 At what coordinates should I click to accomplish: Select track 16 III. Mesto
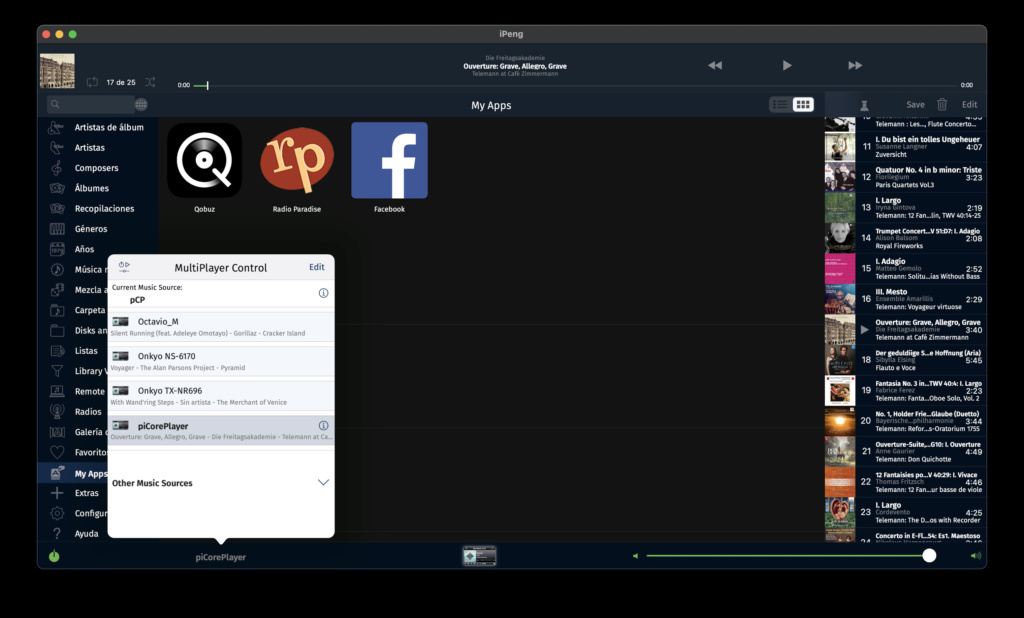[905, 299]
